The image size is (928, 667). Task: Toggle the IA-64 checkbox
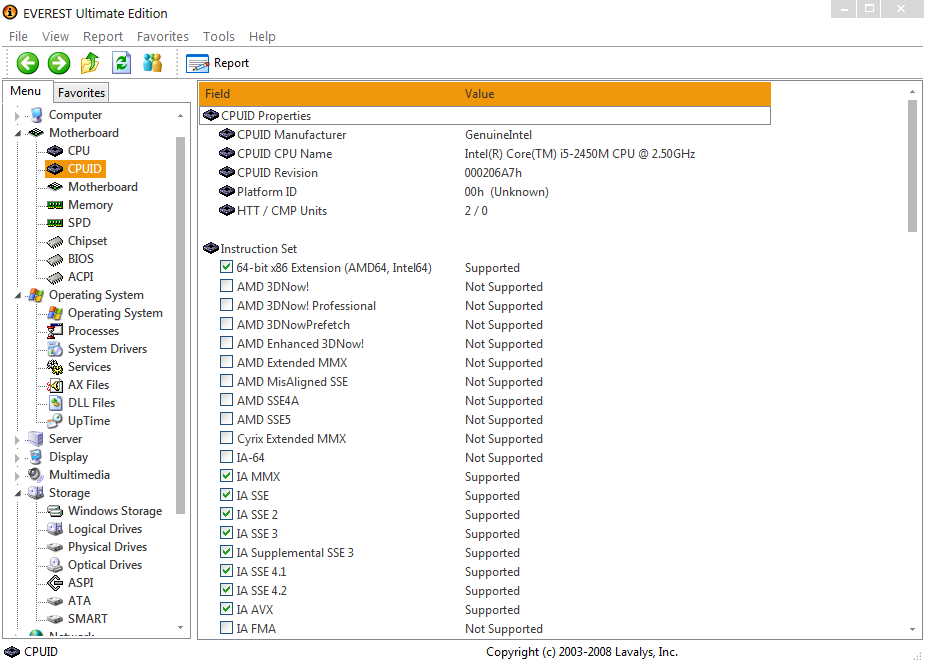[x=226, y=457]
